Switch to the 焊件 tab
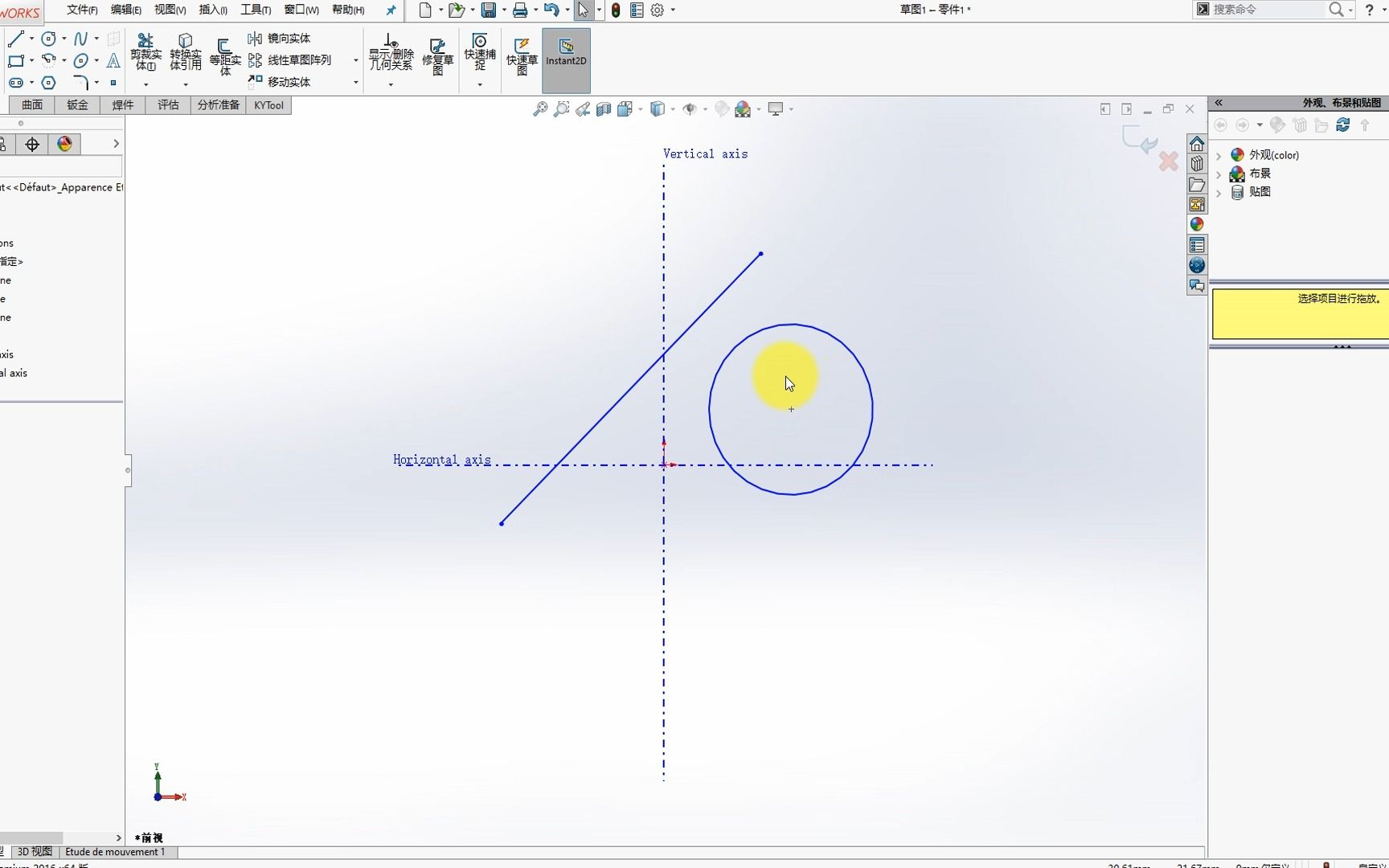The height and width of the screenshot is (868, 1389). click(123, 105)
